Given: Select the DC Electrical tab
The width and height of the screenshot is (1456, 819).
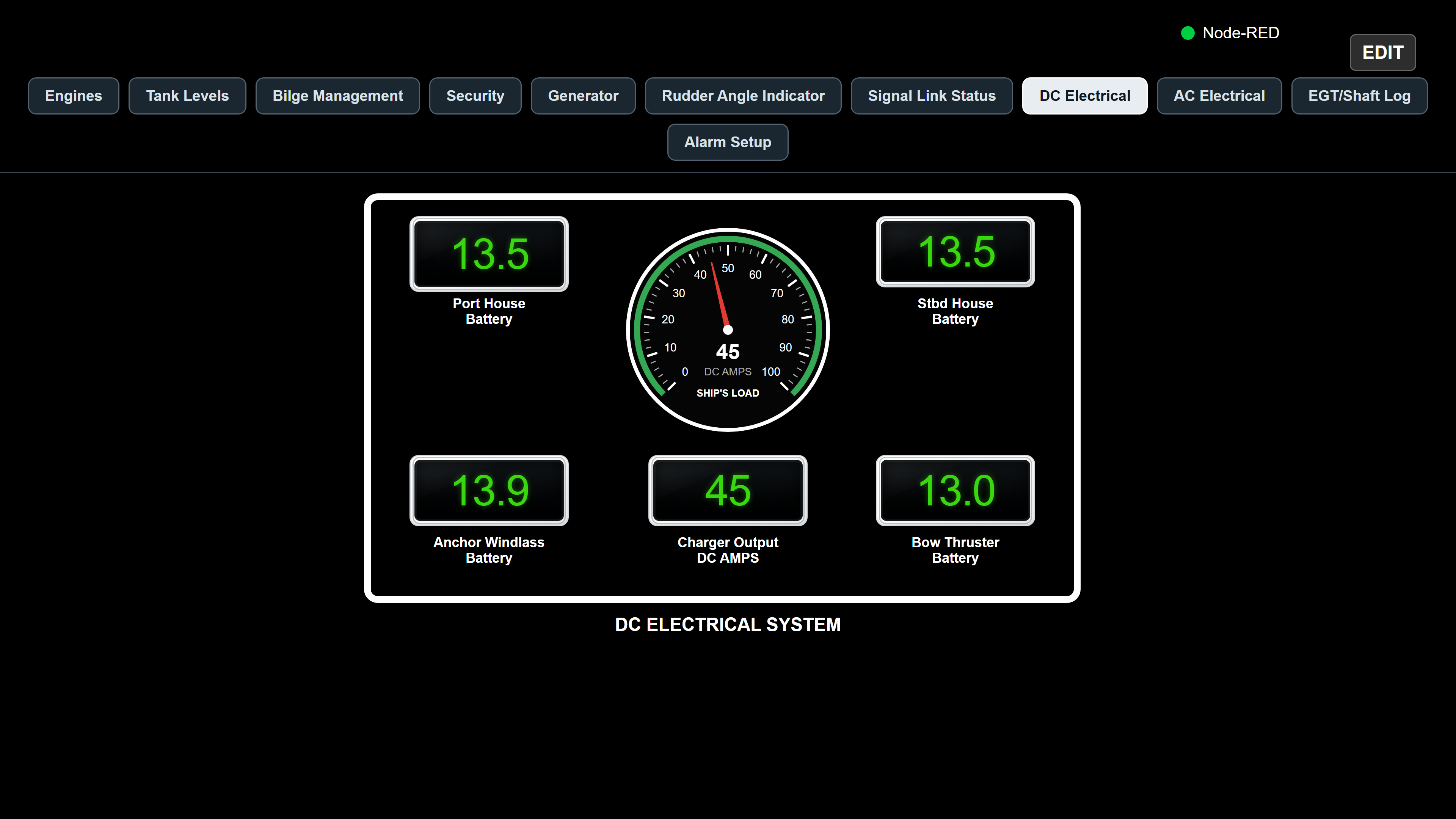Looking at the screenshot, I should point(1085,96).
